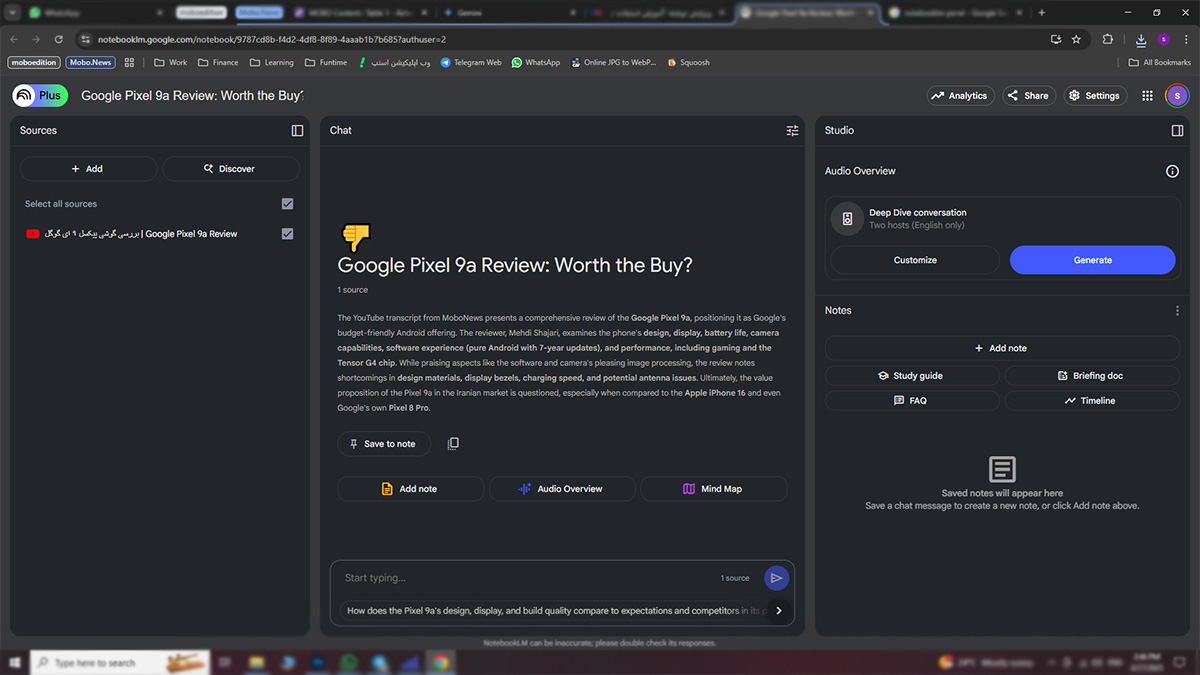The height and width of the screenshot is (675, 1200).
Task: Open the Google account avatar menu
Action: coord(1177,96)
